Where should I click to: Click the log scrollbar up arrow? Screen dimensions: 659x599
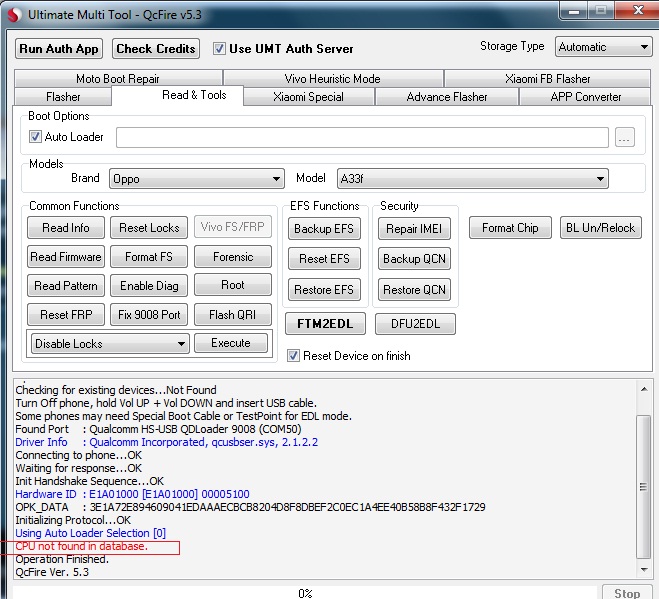click(644, 389)
